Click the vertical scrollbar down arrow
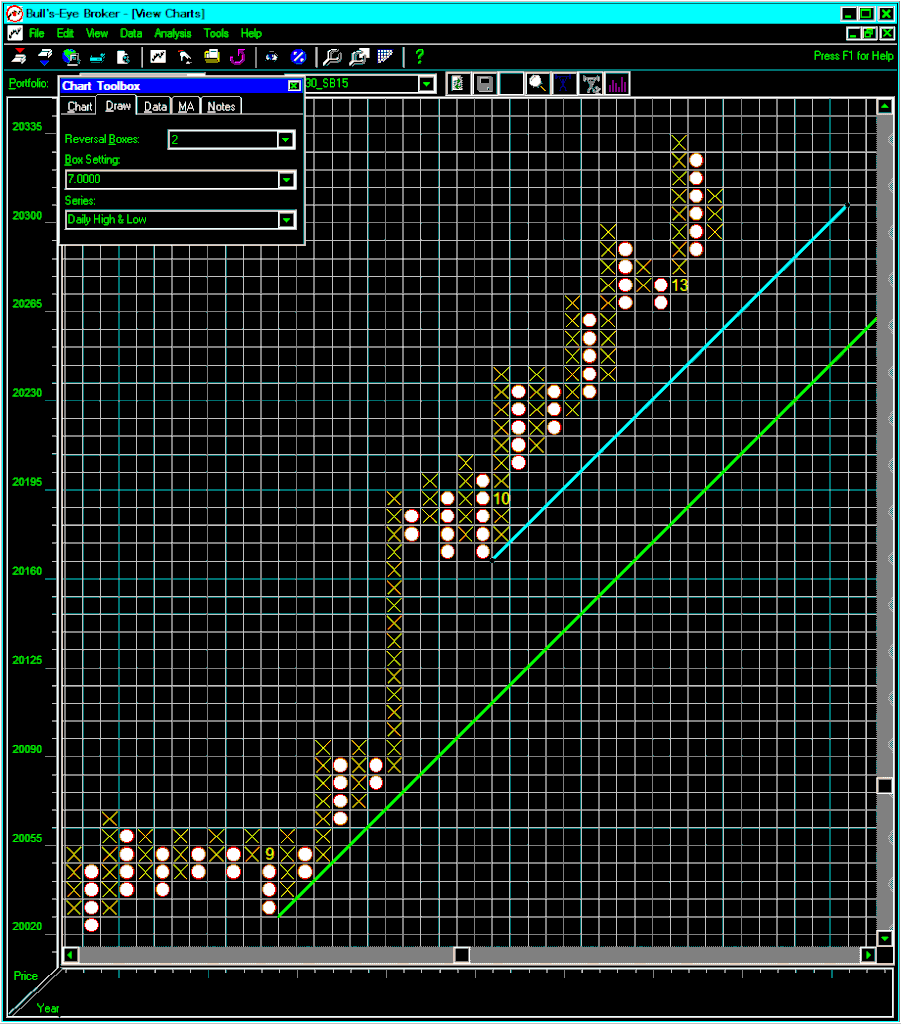The image size is (901, 1024). [x=885, y=938]
